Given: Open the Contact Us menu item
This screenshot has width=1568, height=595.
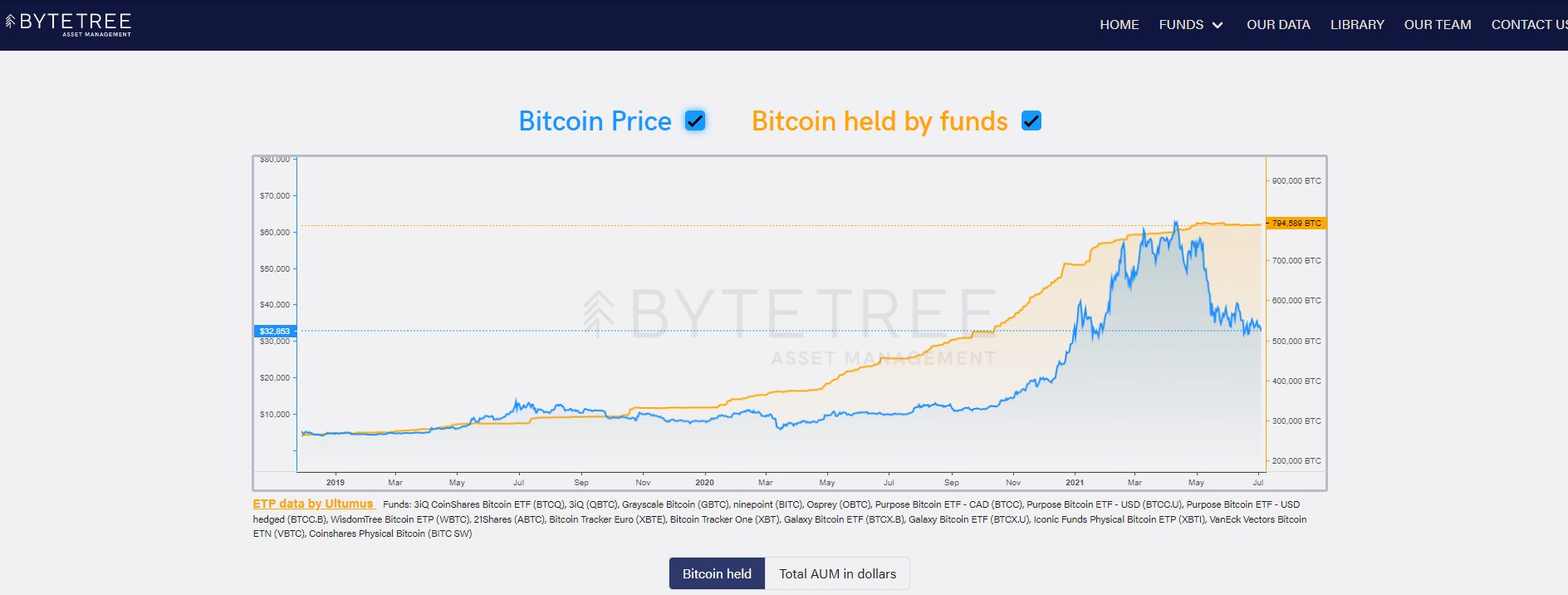Looking at the screenshot, I should tap(1528, 25).
